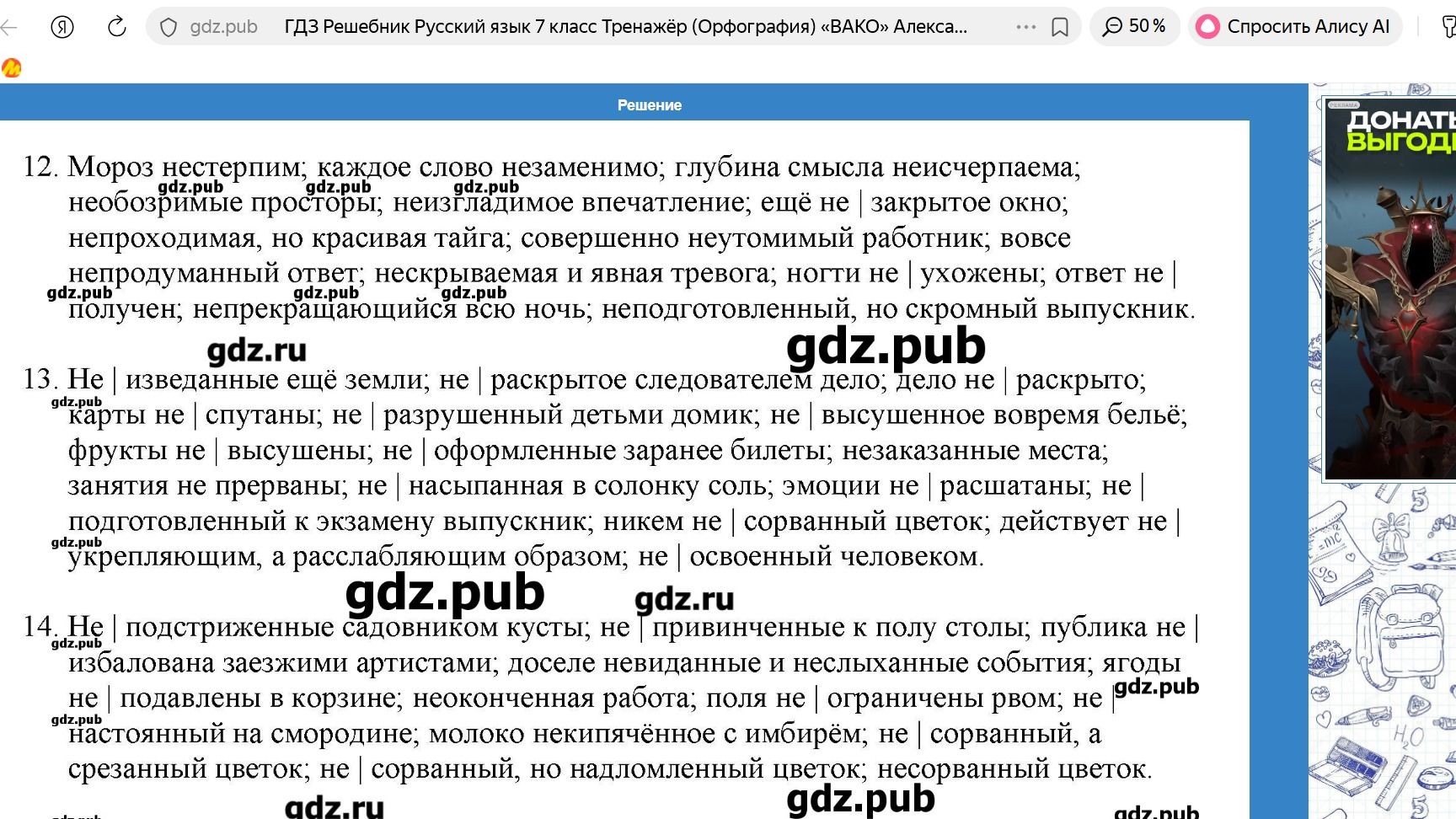
Task: Click the site protection shield icon
Action: coord(169,27)
